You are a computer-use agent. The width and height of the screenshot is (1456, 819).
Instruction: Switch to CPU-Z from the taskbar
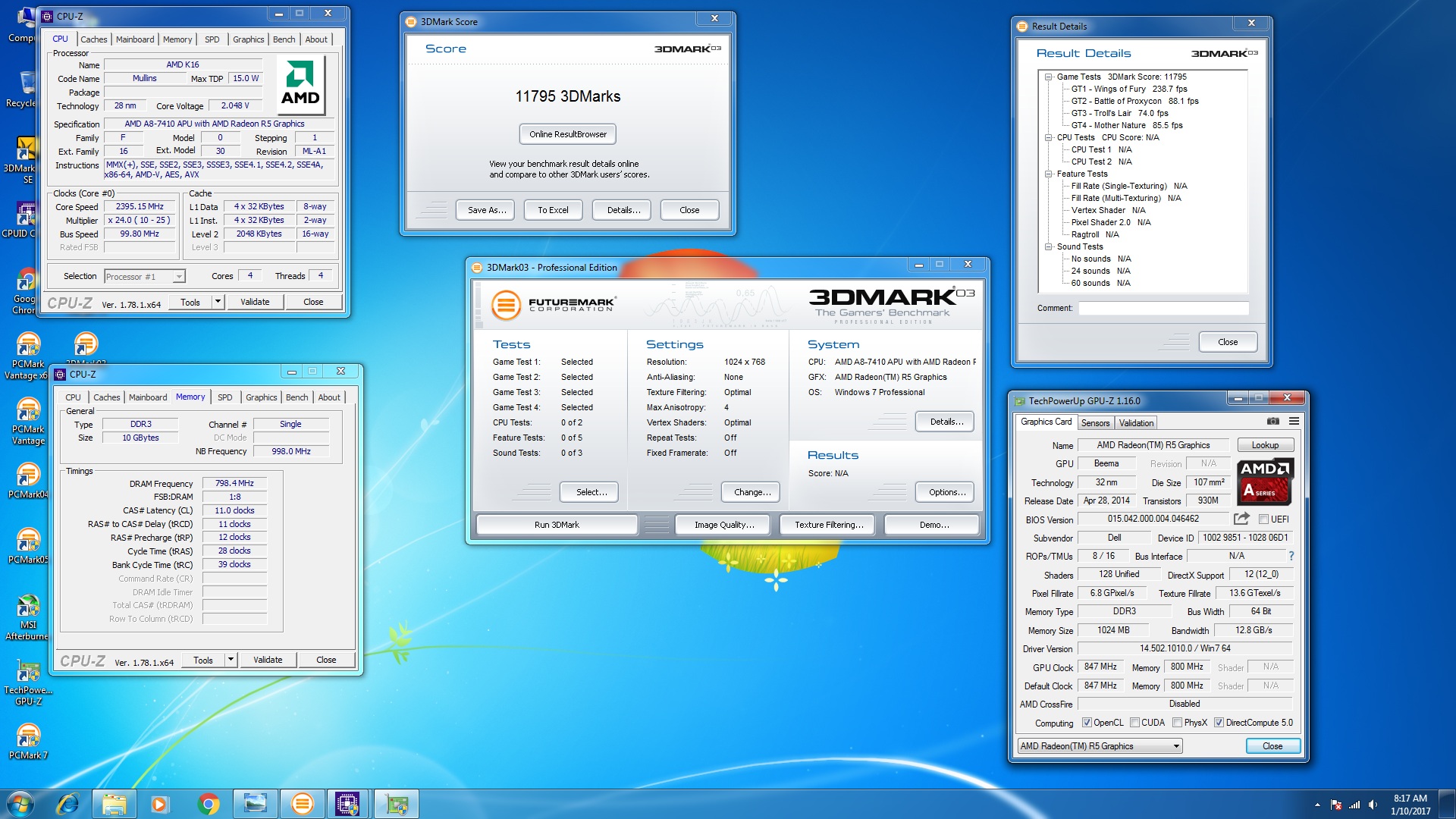pos(347,804)
